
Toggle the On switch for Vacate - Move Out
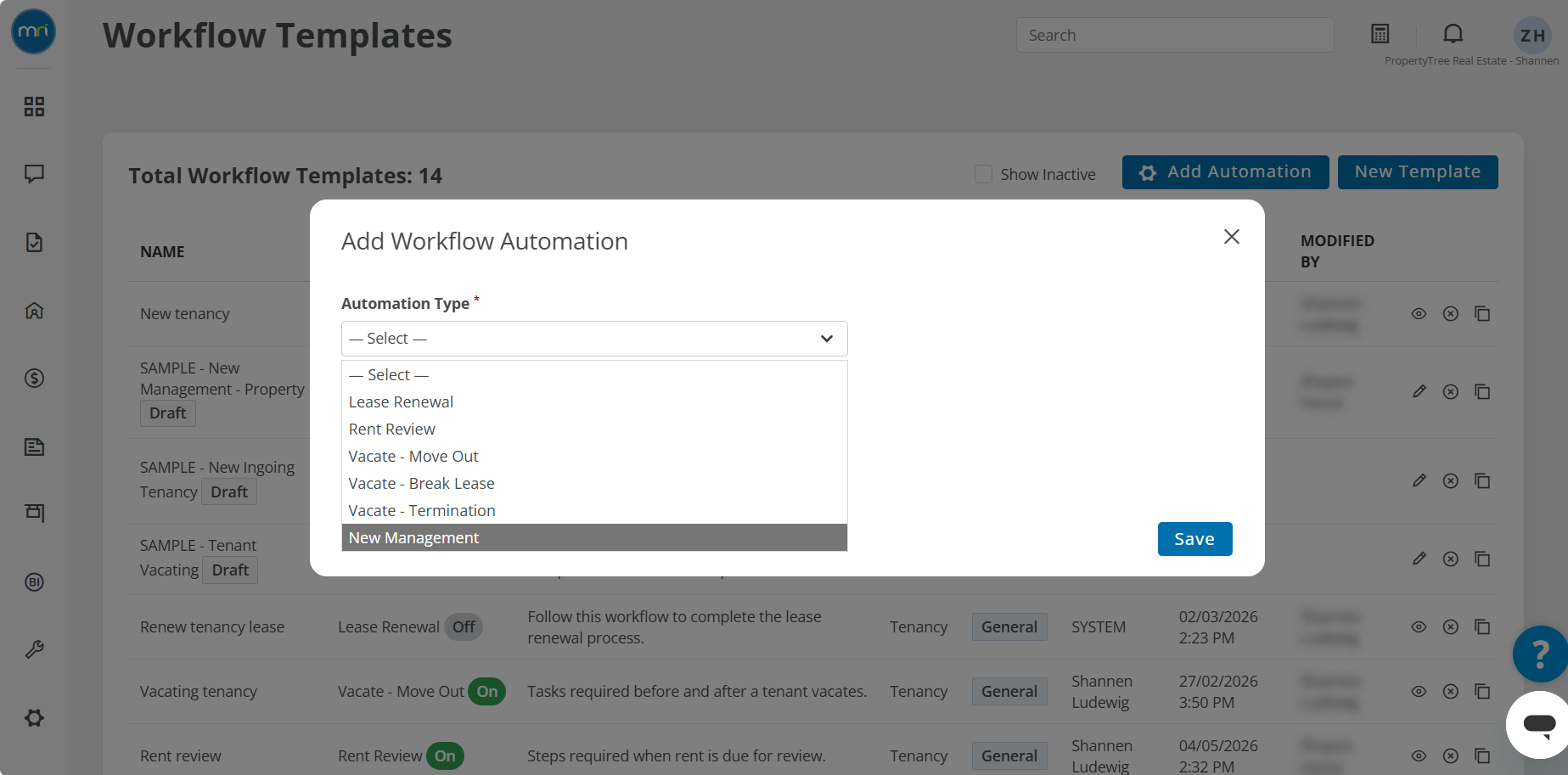pos(487,692)
